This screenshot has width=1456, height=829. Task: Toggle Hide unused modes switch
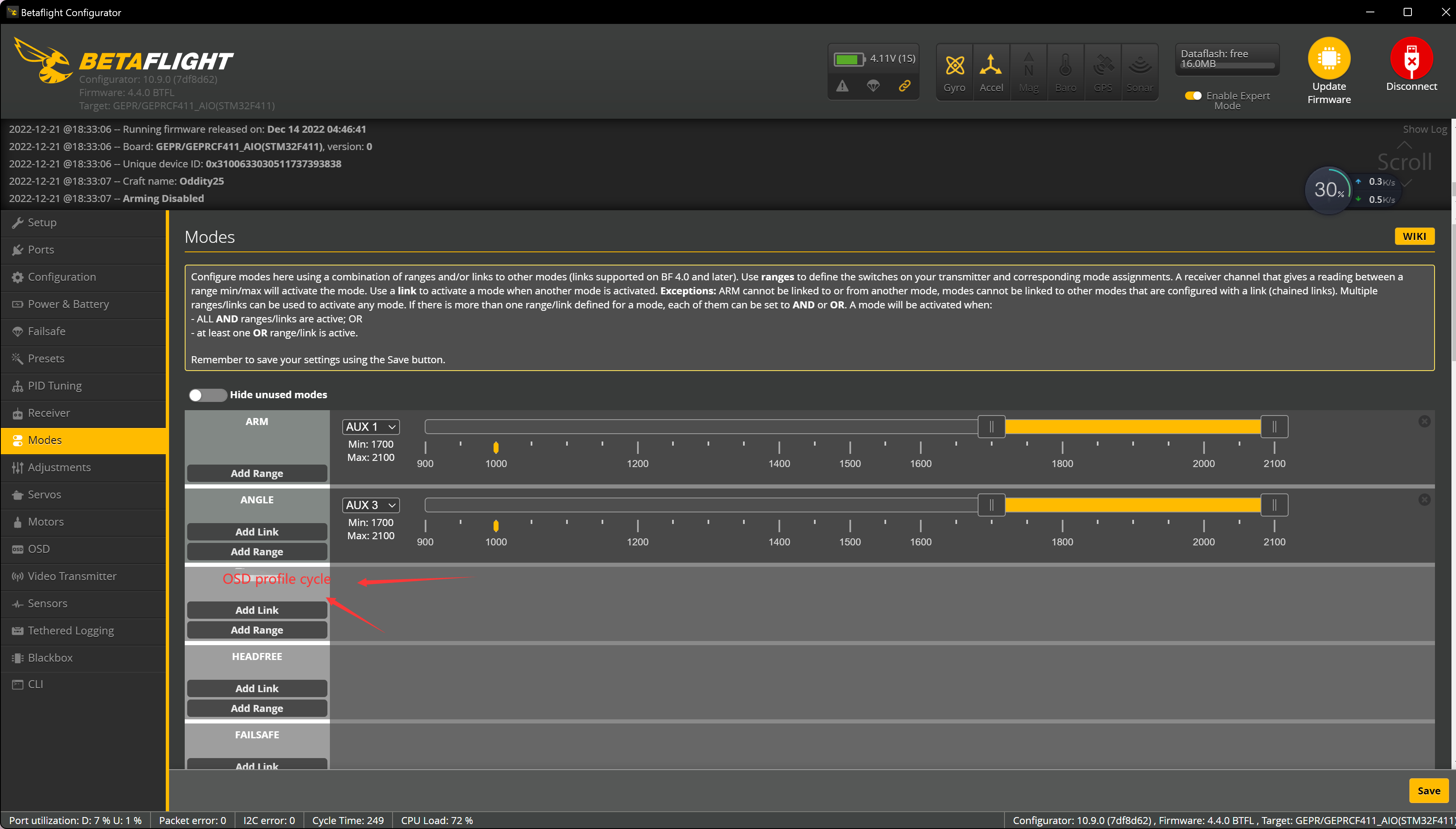(207, 395)
